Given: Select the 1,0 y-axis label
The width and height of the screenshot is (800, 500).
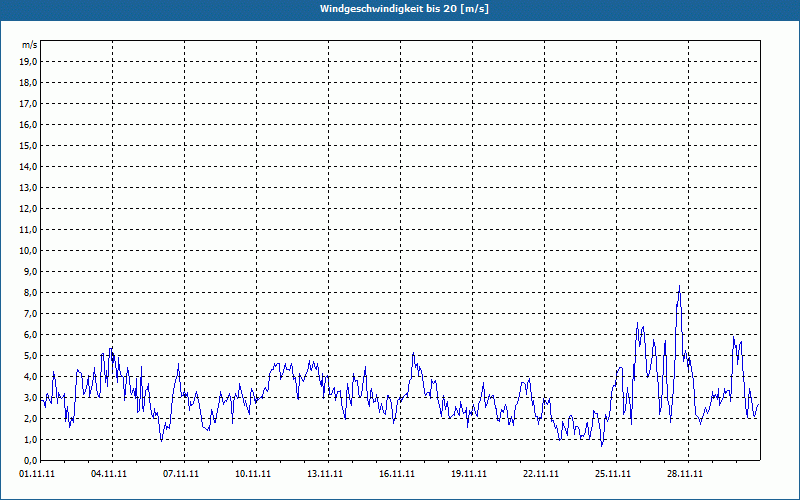Looking at the screenshot, I should pos(30,439).
